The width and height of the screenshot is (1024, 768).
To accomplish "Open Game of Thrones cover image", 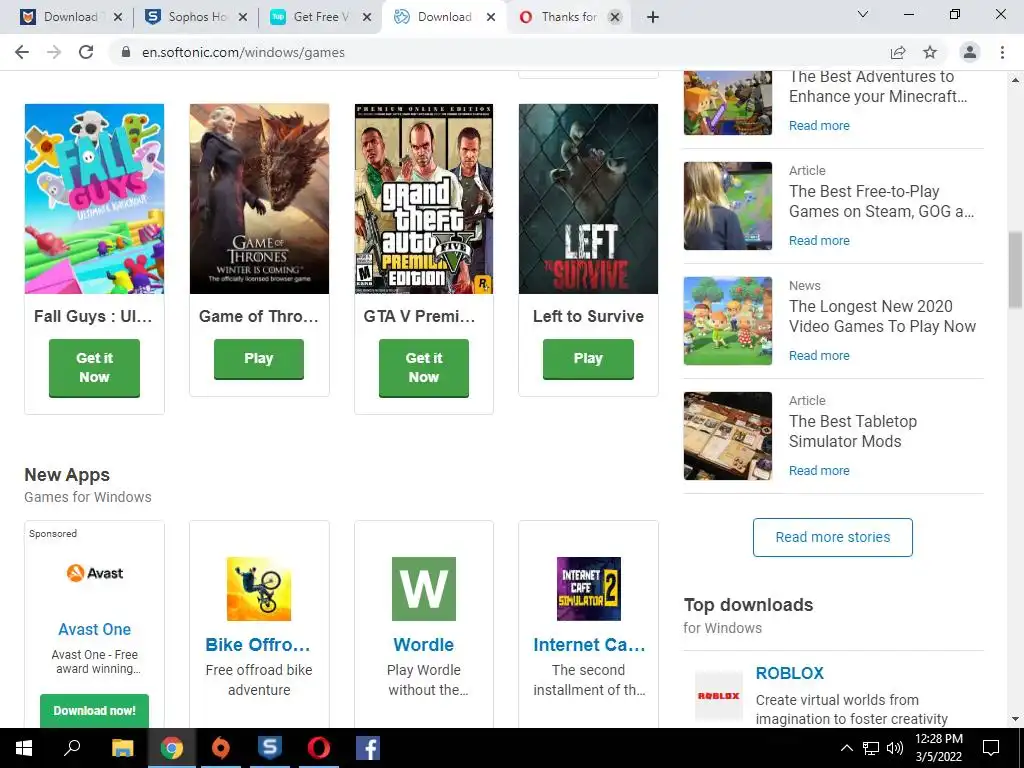I will click(x=259, y=199).
